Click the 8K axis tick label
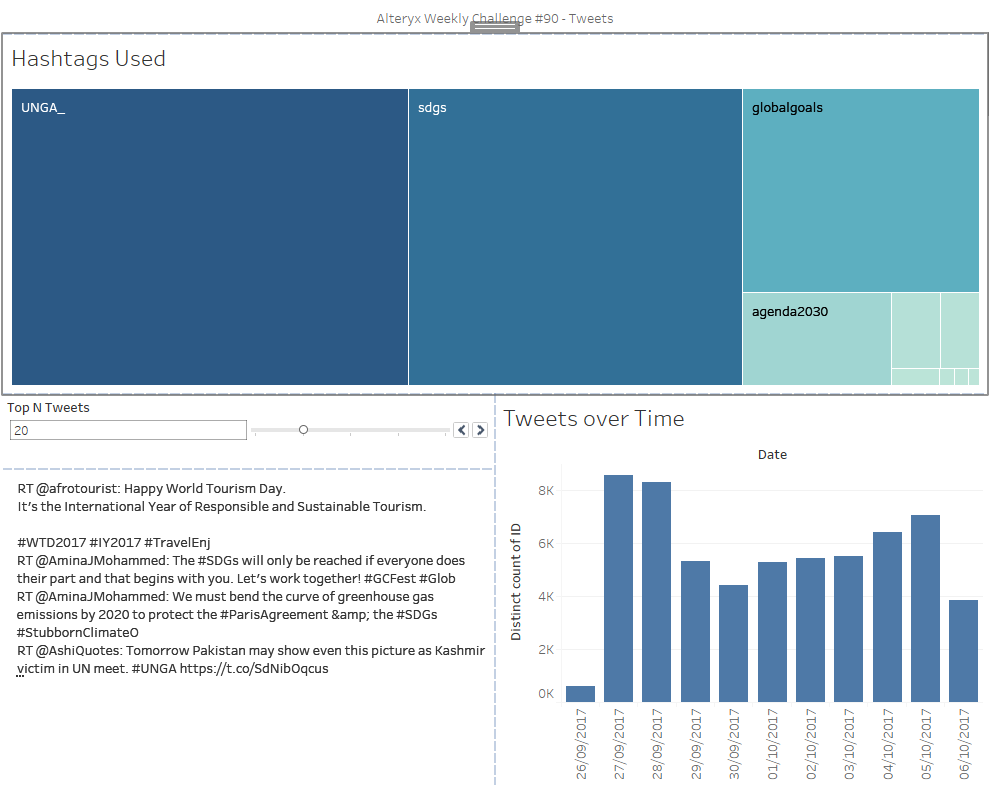 (546, 491)
